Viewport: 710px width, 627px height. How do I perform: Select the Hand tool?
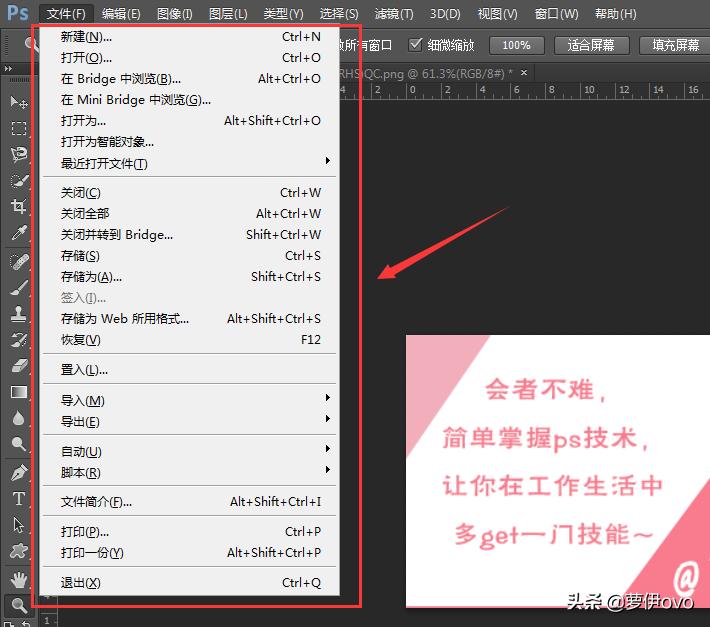(19, 580)
